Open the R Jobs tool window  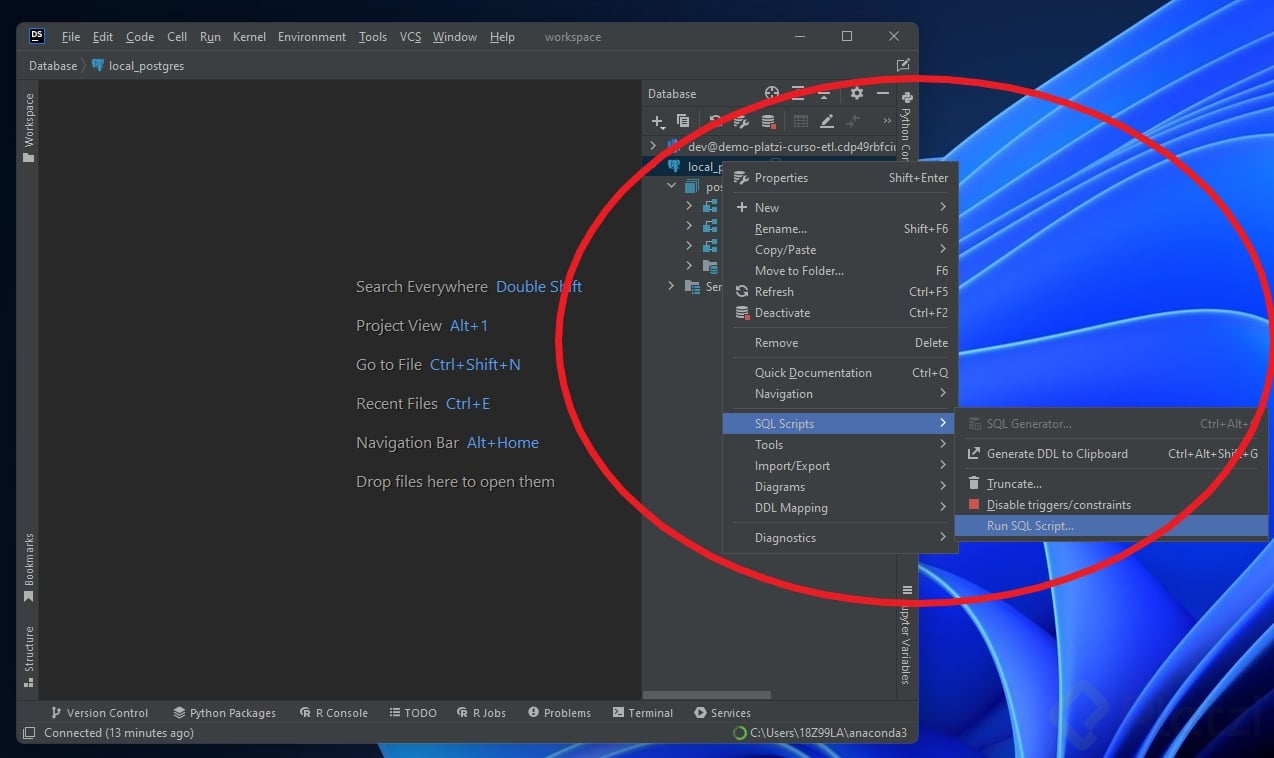(x=481, y=713)
